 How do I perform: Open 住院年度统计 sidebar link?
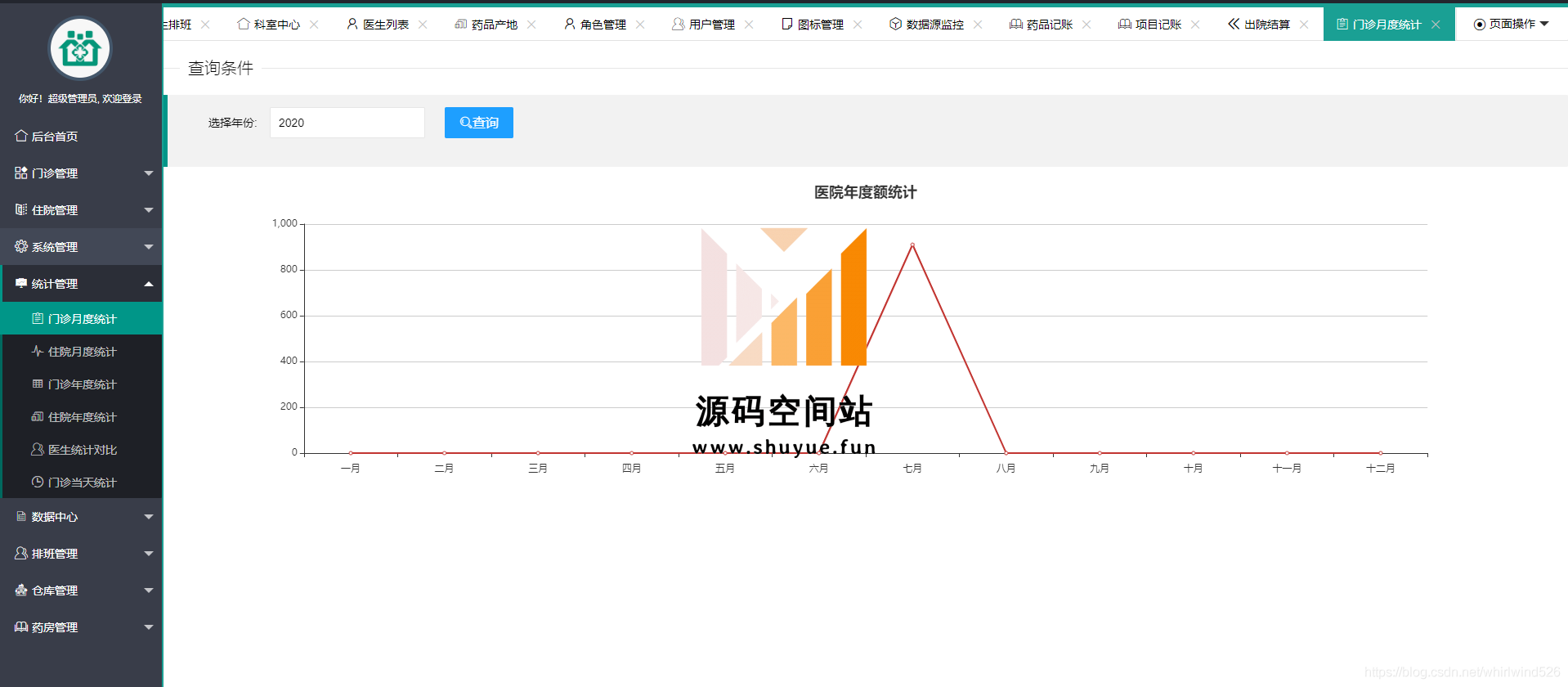pos(82,417)
